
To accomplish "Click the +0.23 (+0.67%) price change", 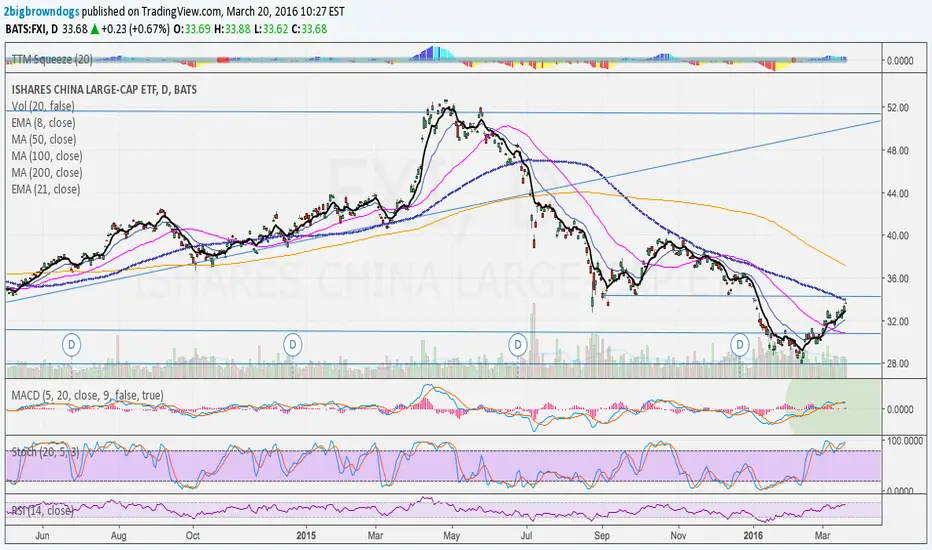I will click(x=136, y=29).
